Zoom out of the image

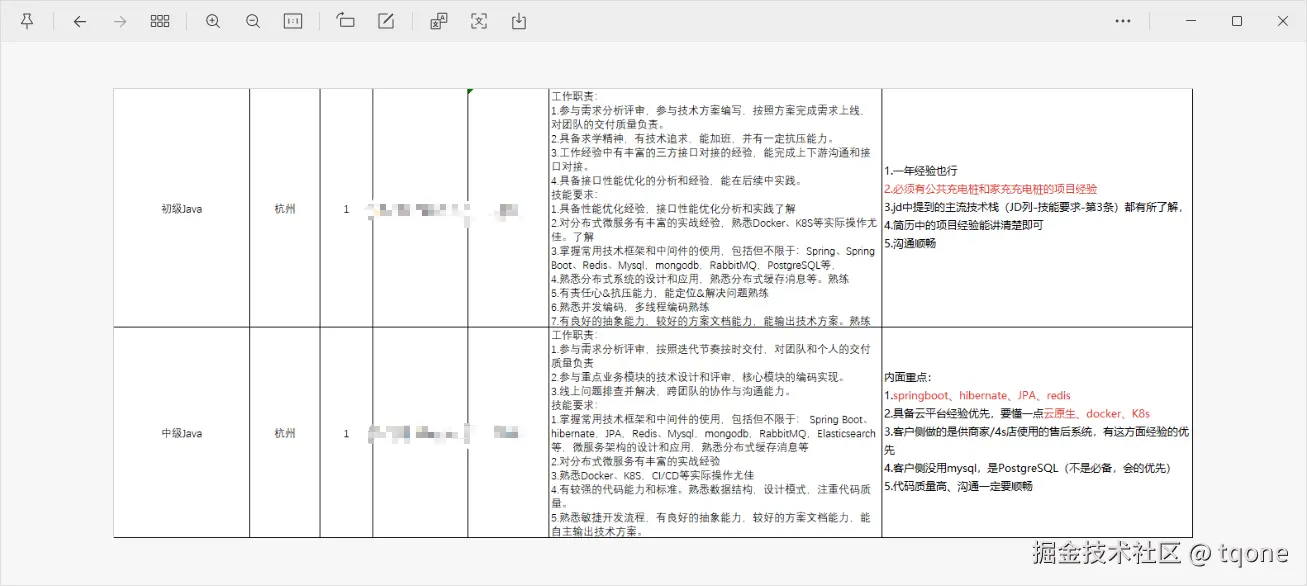tap(252, 20)
